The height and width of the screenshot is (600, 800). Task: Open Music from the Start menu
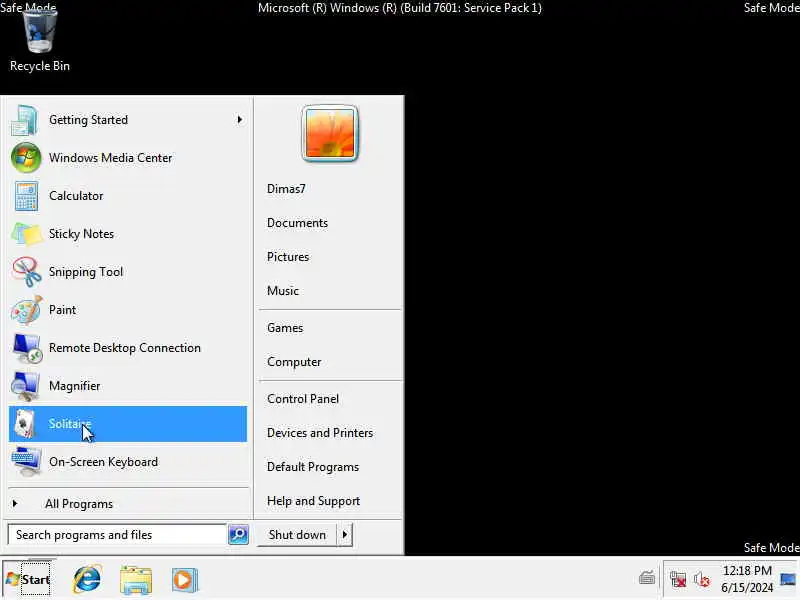283,291
